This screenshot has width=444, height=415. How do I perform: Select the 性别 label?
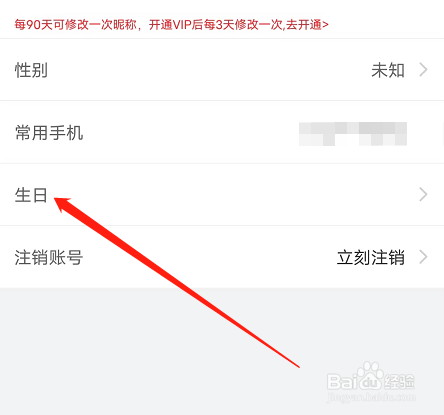[31, 70]
